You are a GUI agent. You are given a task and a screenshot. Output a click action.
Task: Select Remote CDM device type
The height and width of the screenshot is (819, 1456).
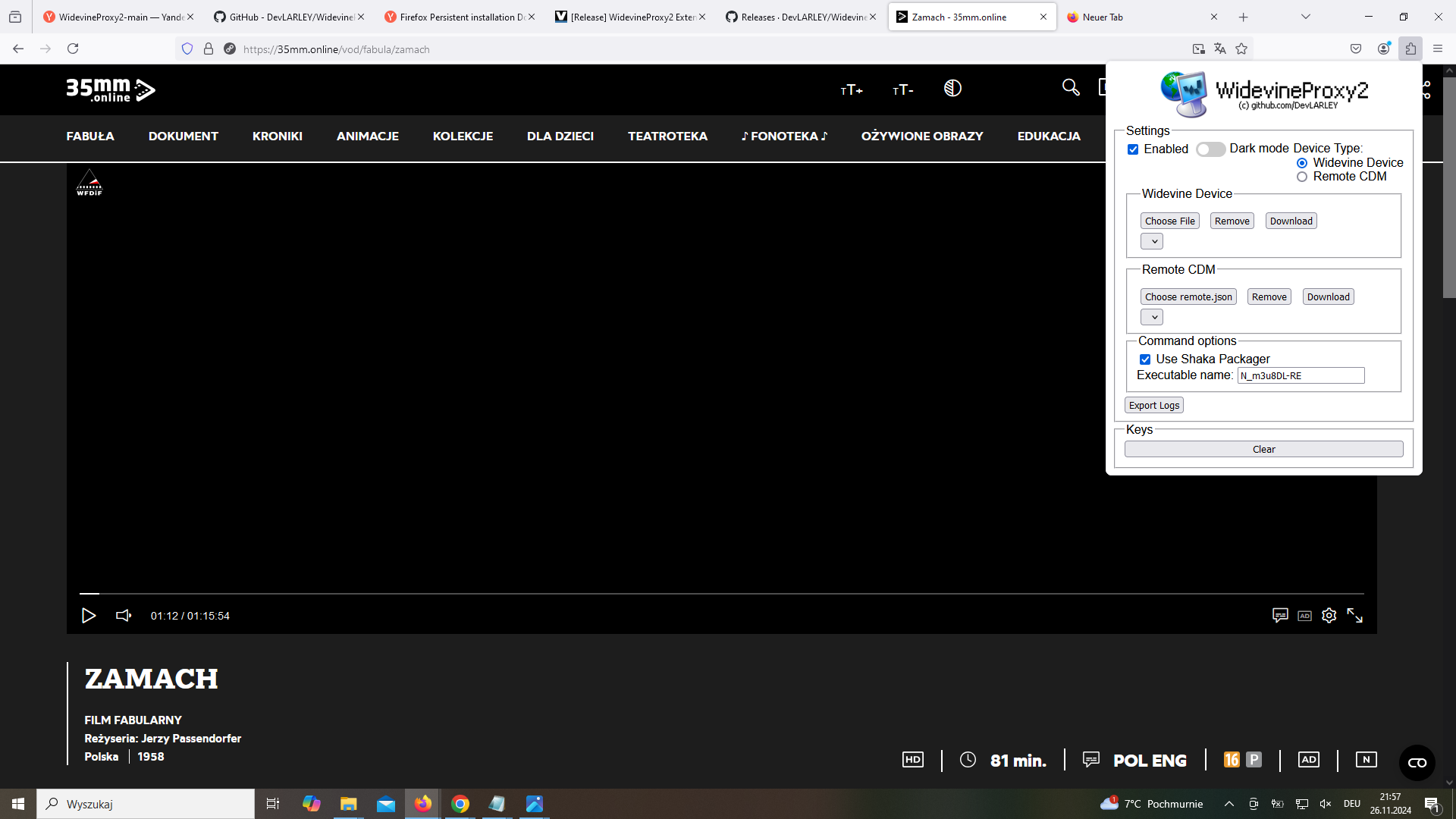1302,177
